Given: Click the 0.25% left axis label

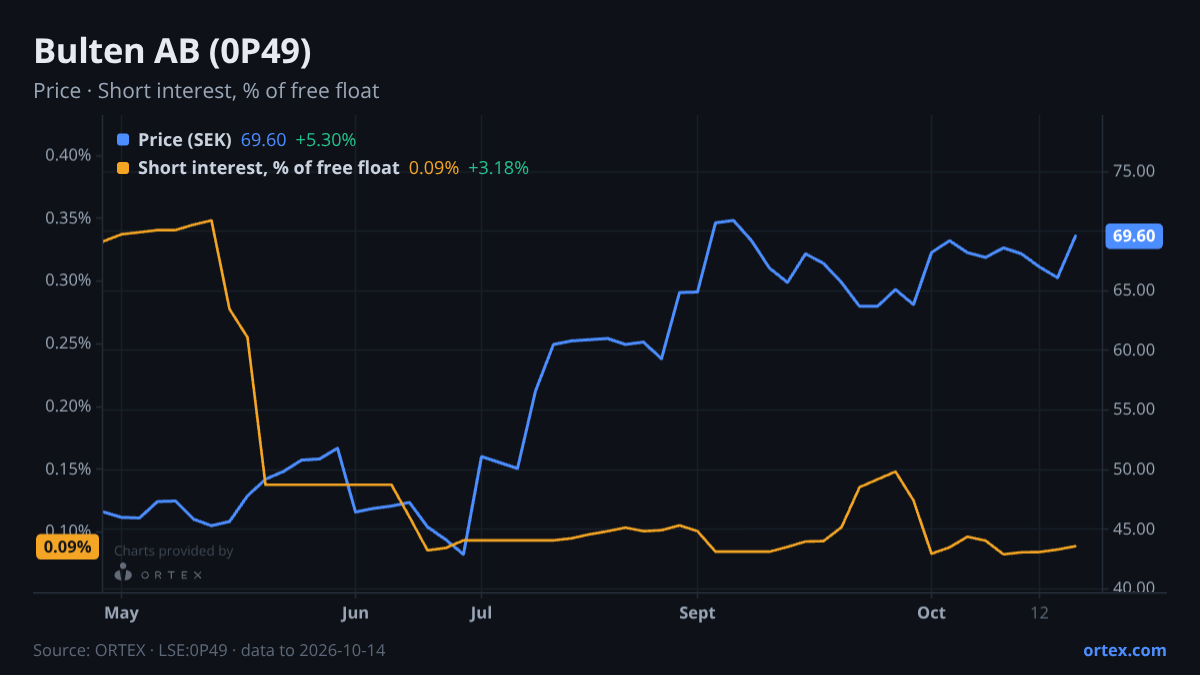Looking at the screenshot, I should coord(69,344).
